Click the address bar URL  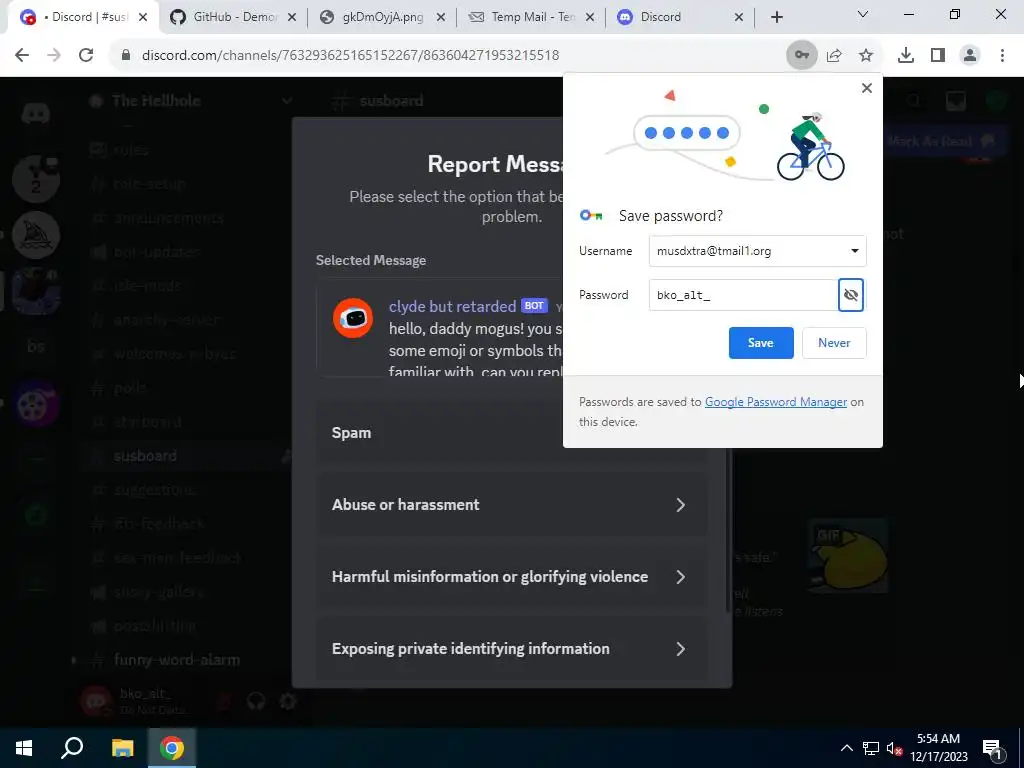pyautogui.click(x=351, y=56)
